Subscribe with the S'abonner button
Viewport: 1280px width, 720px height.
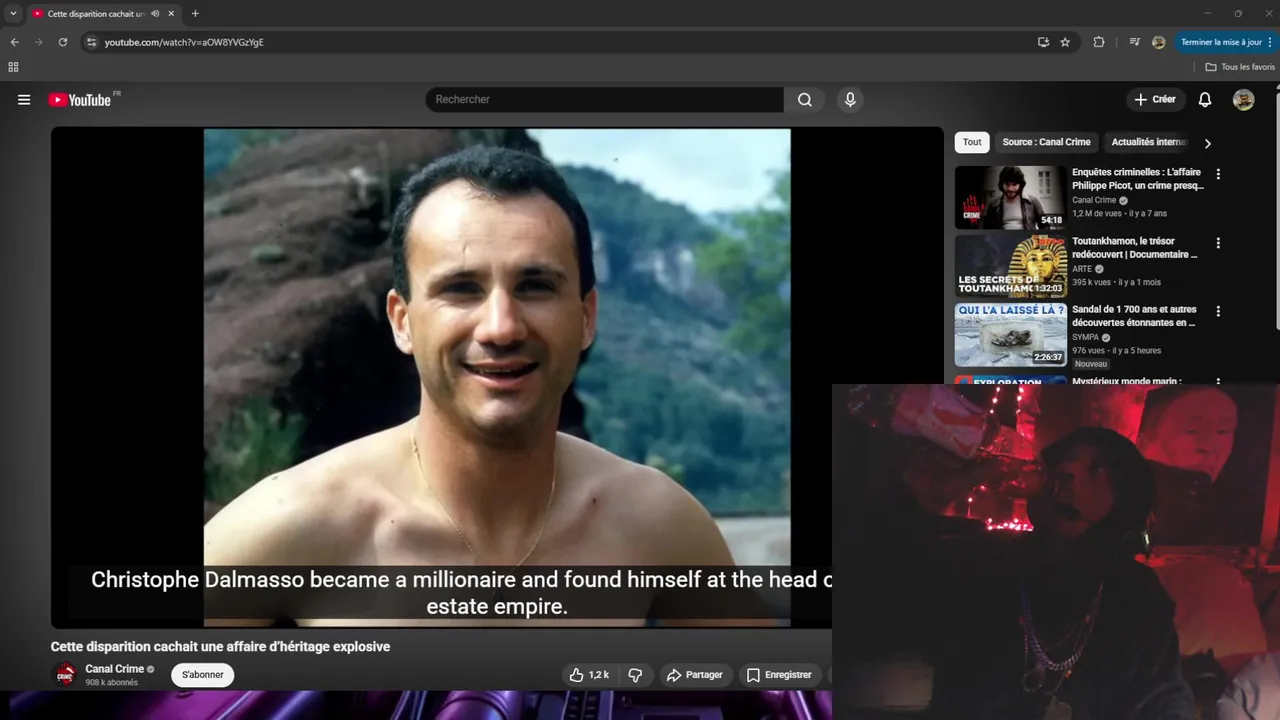203,675
